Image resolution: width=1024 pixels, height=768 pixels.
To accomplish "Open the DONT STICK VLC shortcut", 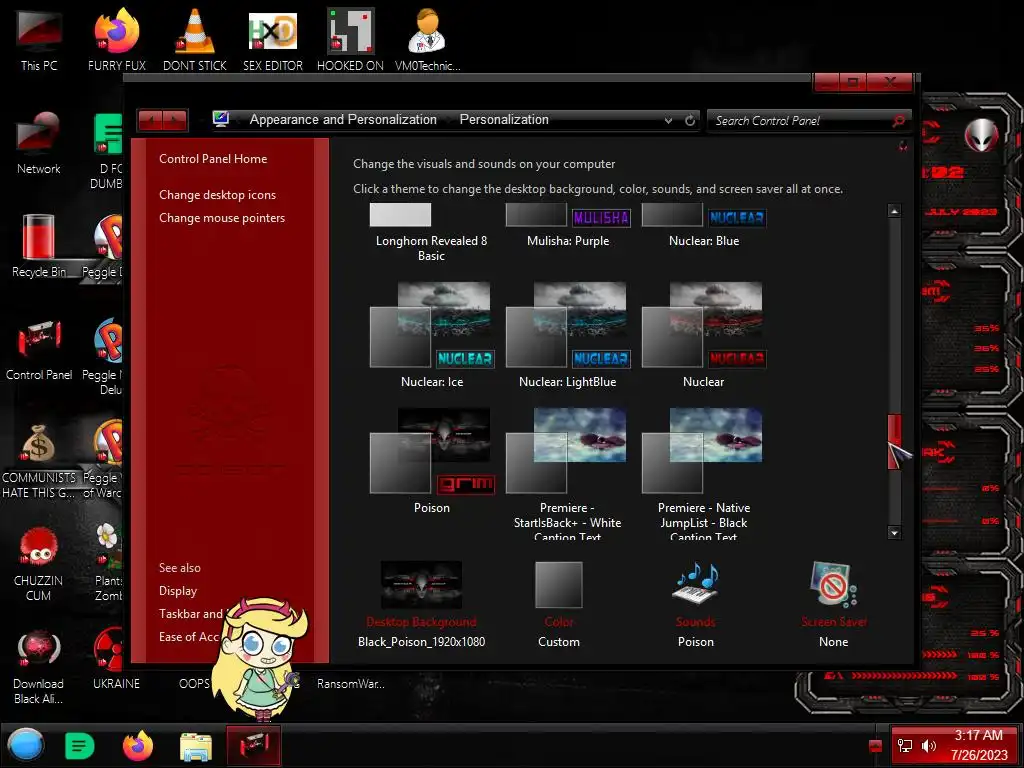I will 195,39.
